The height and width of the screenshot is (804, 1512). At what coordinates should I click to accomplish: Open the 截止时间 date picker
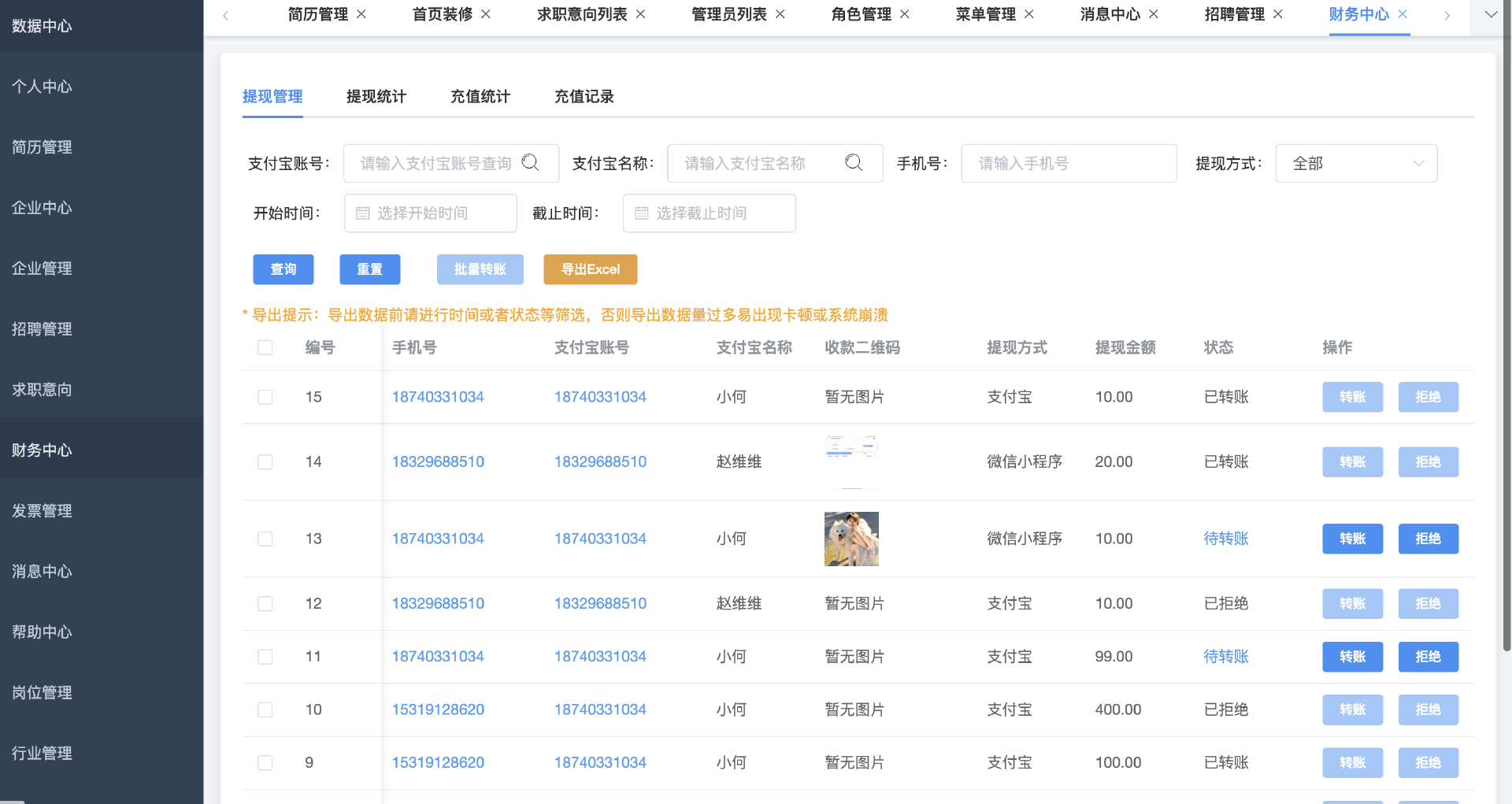click(709, 213)
